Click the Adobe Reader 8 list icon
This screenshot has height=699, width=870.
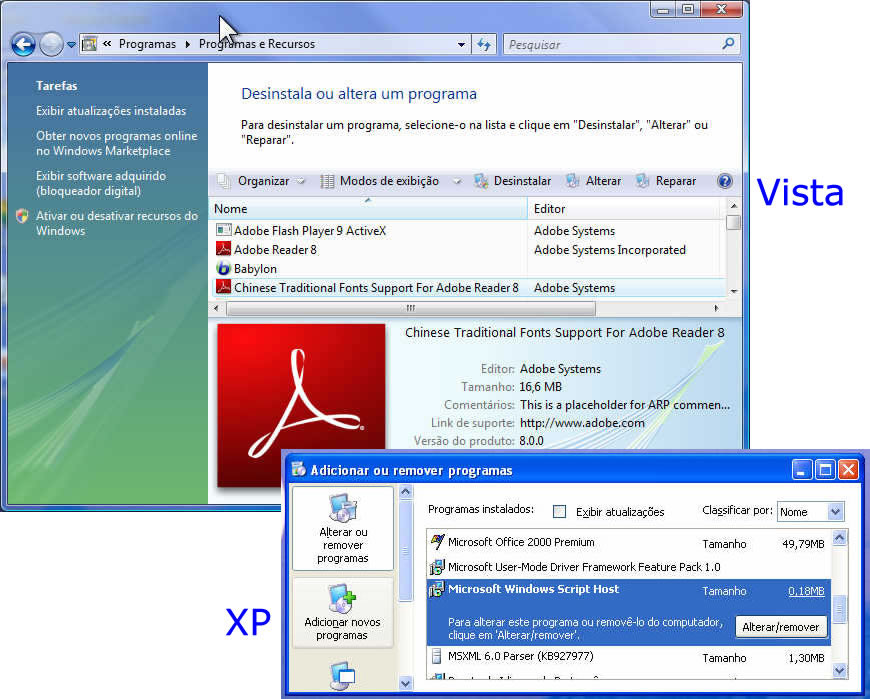pos(223,250)
